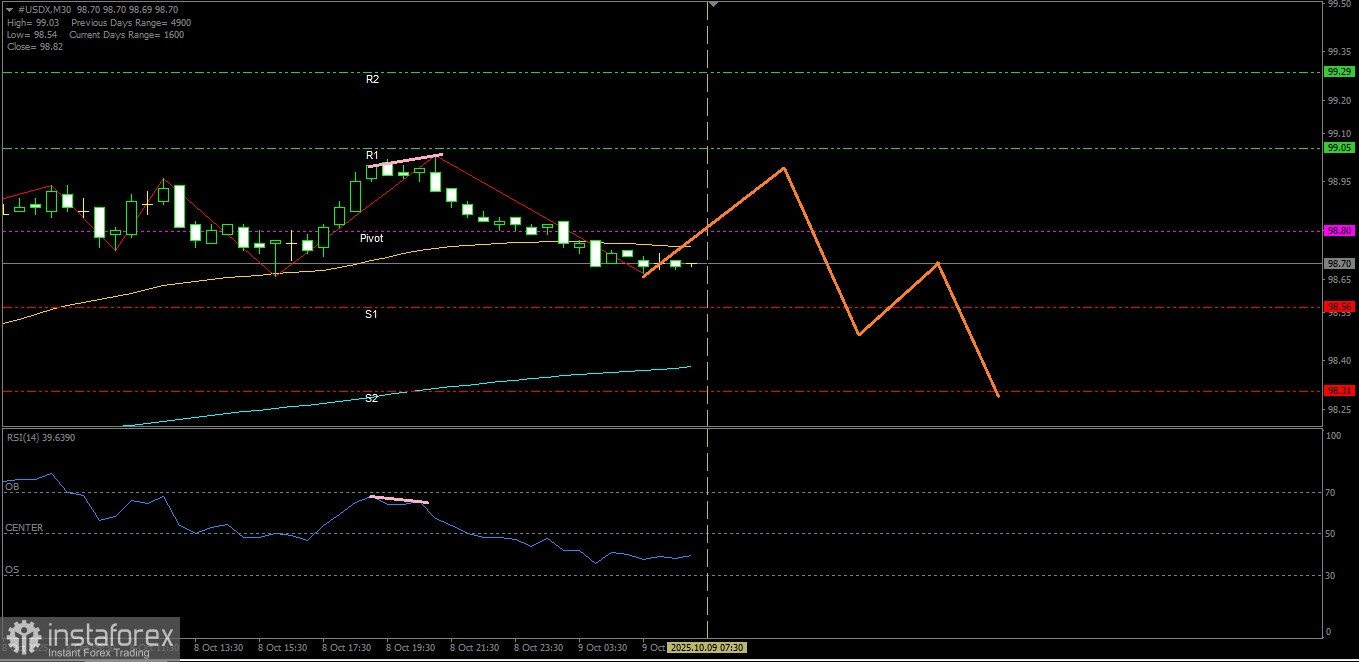Screen dimensions: 1359x662
Task: Click the CENTER level label in RSI
Action: tap(24, 528)
